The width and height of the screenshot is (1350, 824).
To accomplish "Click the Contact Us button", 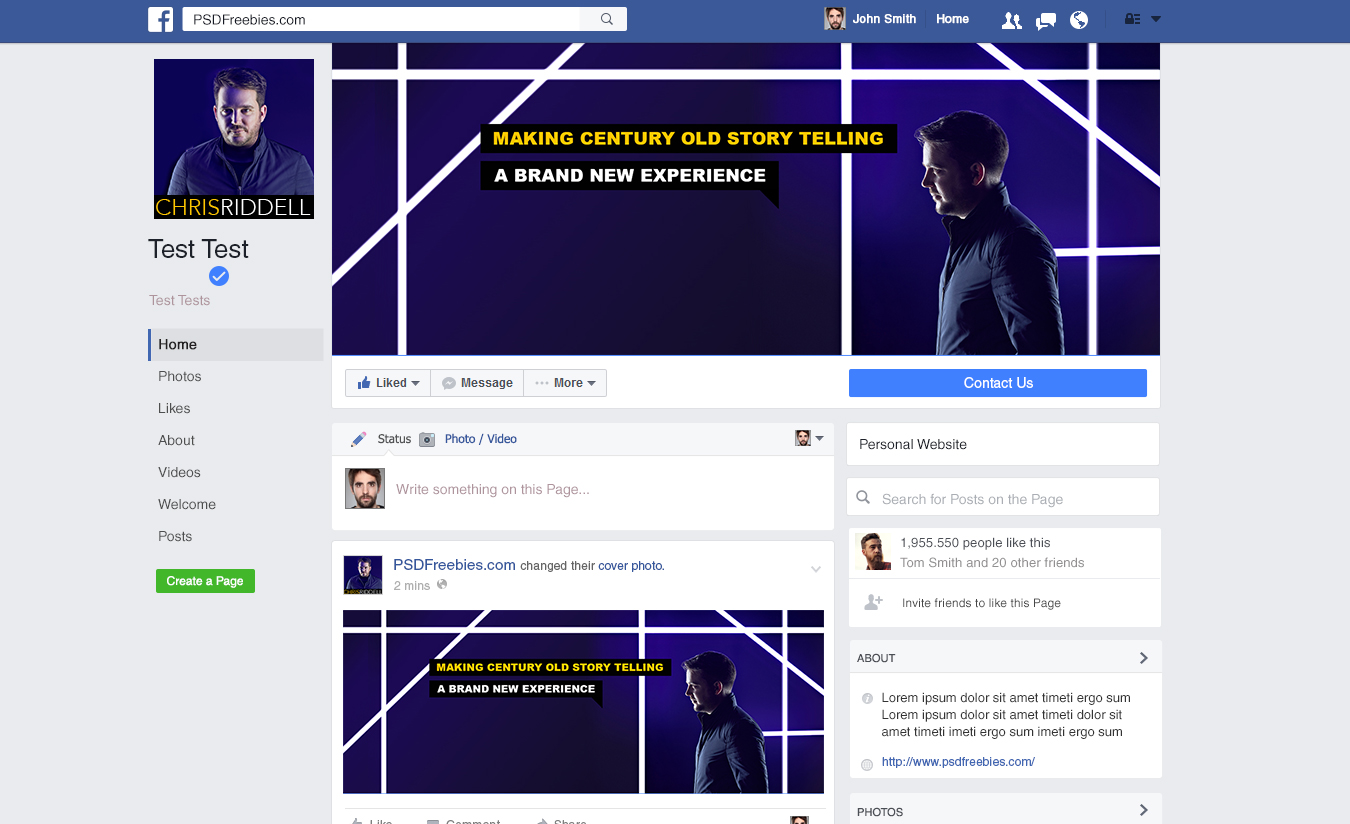I will pos(997,383).
